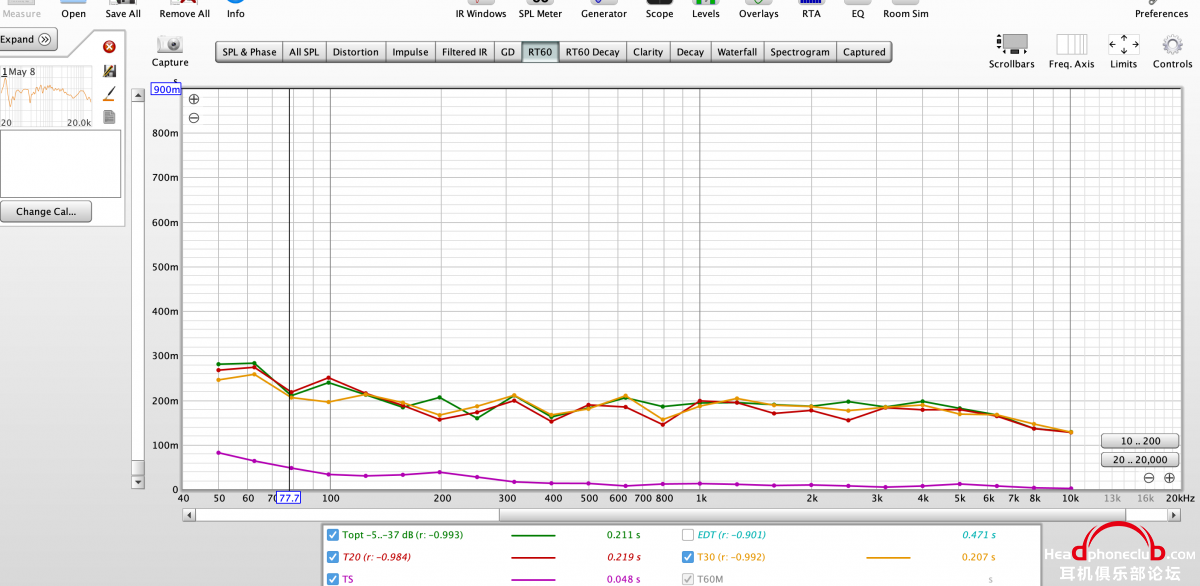This screenshot has height=586, width=1200.
Task: Switch to the Impulse tab
Action: pyautogui.click(x=410, y=52)
